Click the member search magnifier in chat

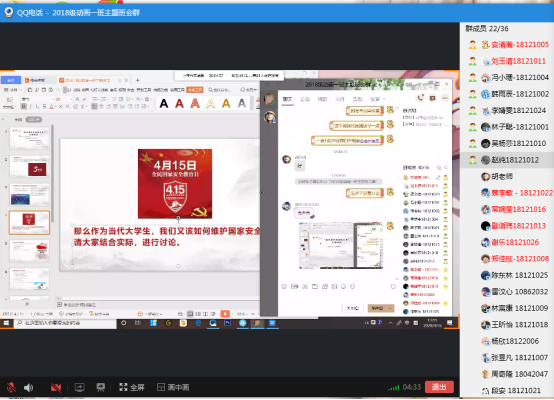[x=446, y=167]
